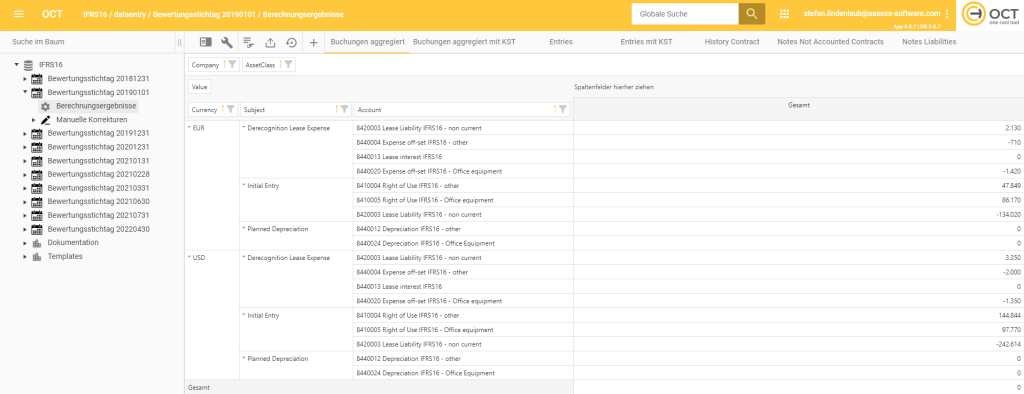Sort by Currency using the arrow
The height and width of the screenshot is (394, 1024).
point(223,110)
